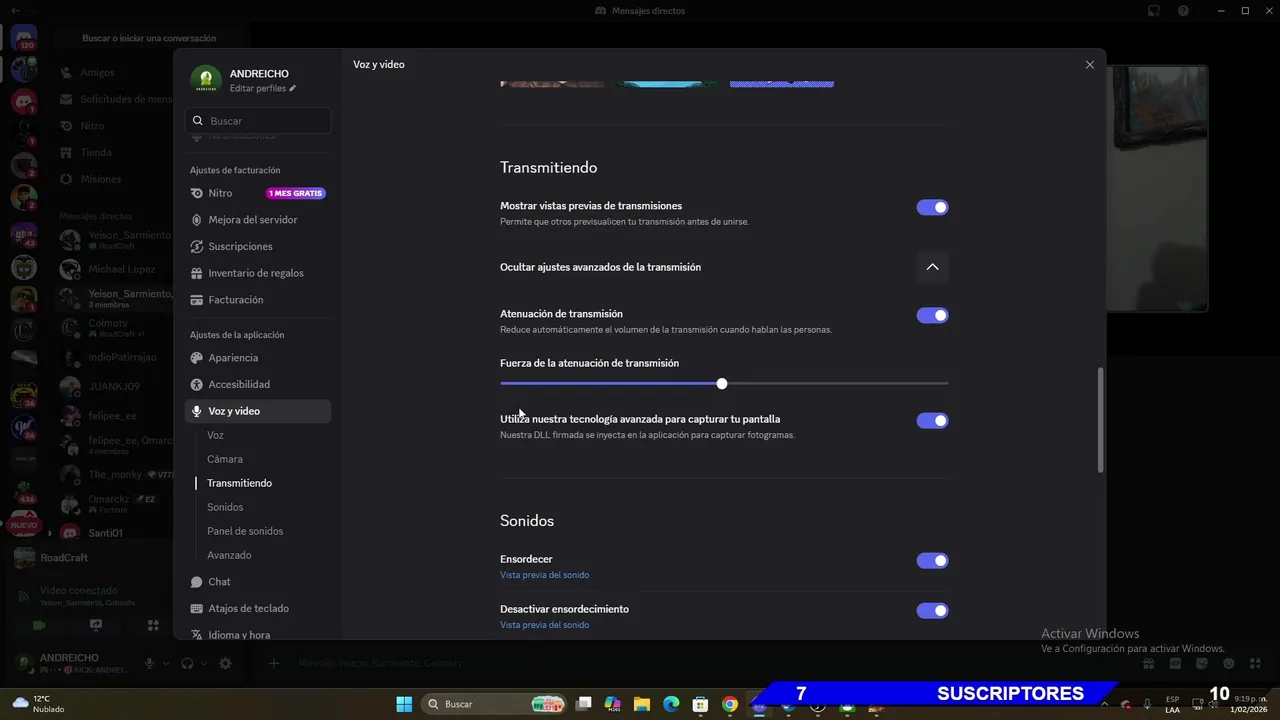1280x720 pixels.
Task: Open Apariencia settings
Action: (258, 358)
